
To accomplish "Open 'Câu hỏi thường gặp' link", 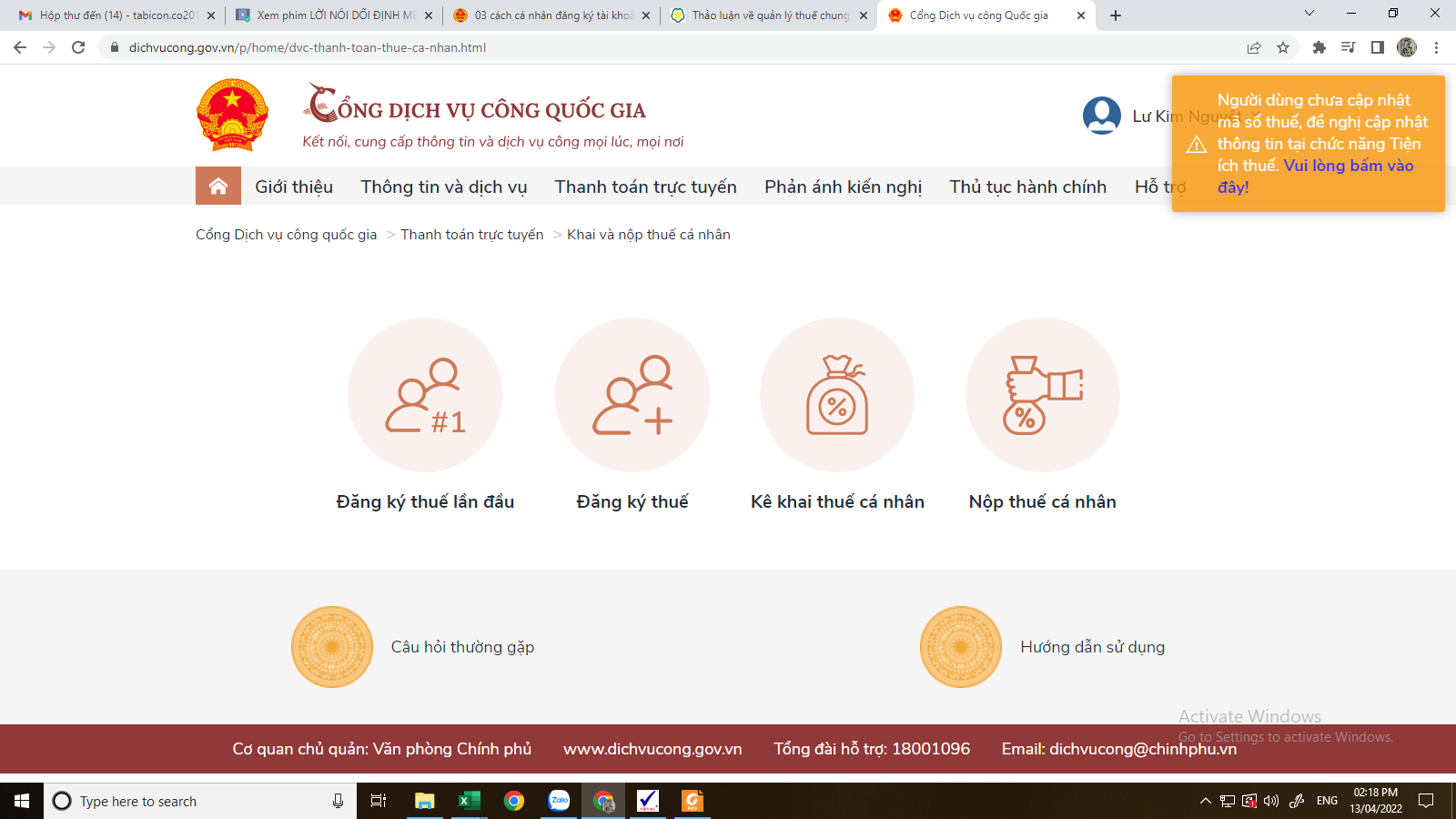I will tap(462, 647).
